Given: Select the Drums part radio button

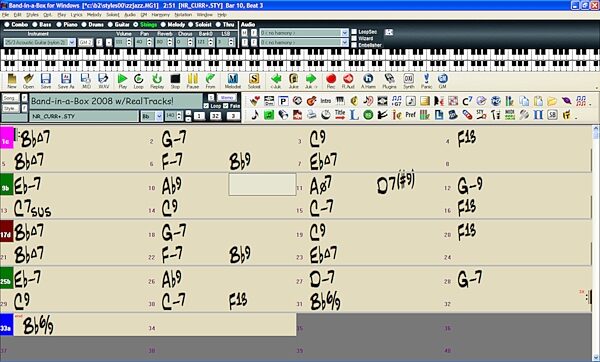Looking at the screenshot, I should [84, 24].
